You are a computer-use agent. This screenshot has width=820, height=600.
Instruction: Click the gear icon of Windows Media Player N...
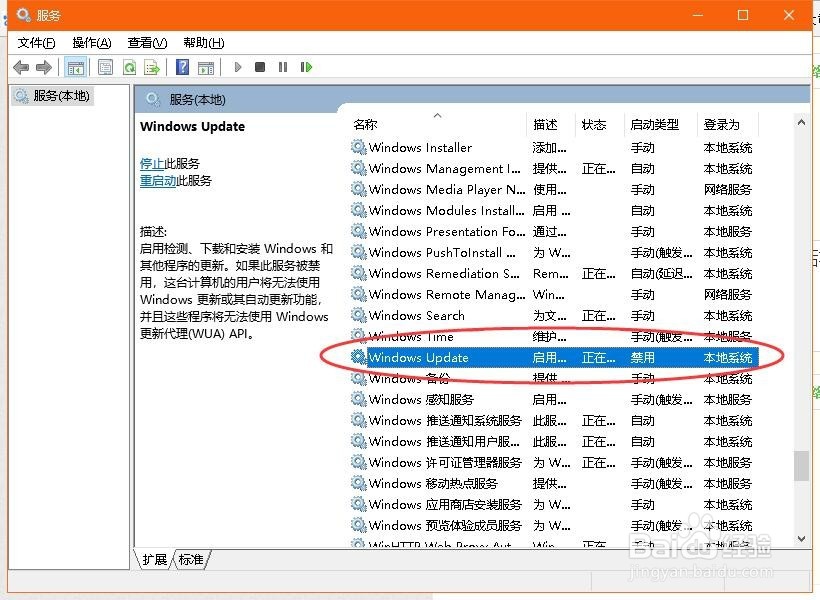pyautogui.click(x=358, y=189)
